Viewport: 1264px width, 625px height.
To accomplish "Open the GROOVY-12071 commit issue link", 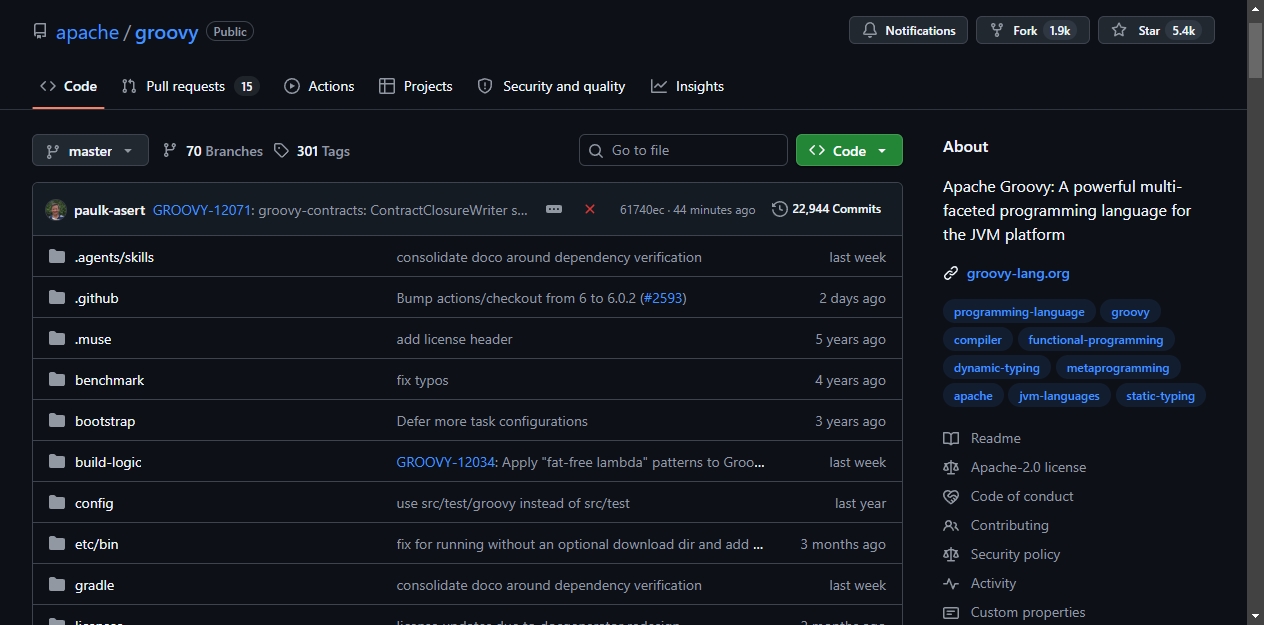I will click(x=203, y=210).
